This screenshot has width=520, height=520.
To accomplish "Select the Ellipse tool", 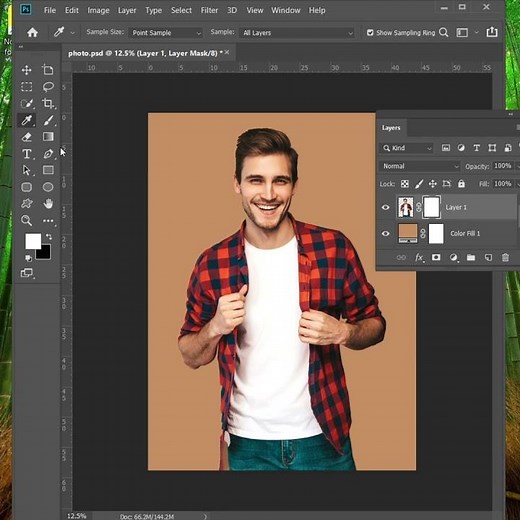I will click(x=48, y=187).
